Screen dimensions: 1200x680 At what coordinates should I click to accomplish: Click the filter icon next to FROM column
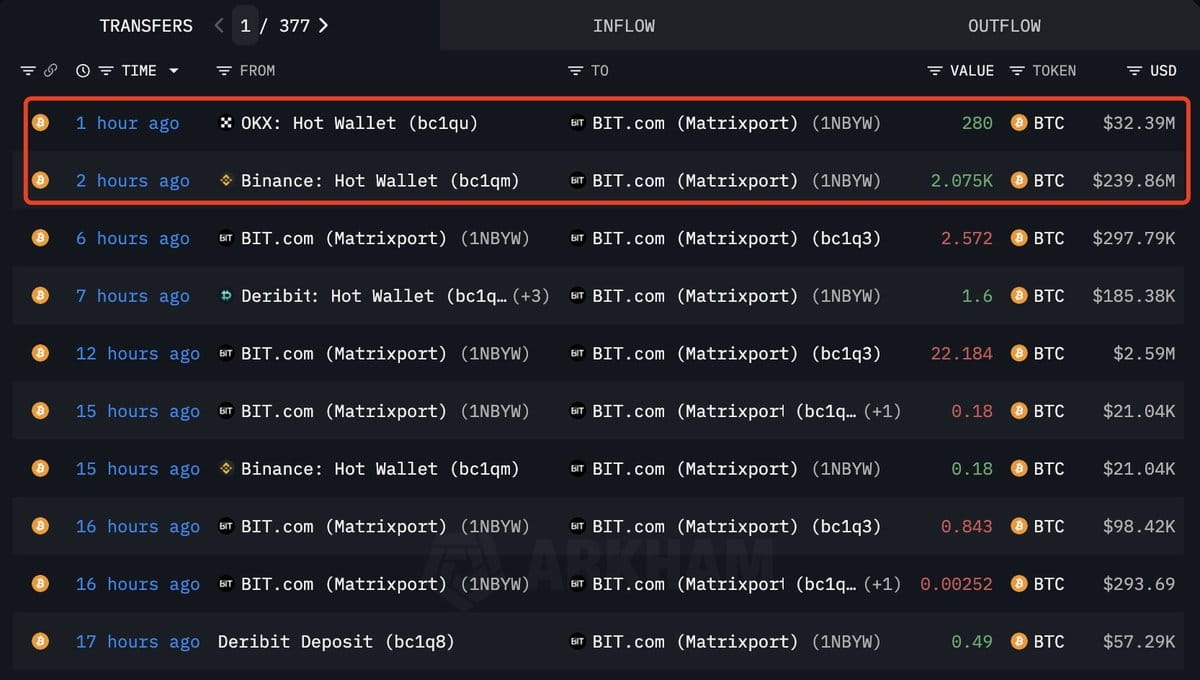click(x=225, y=71)
